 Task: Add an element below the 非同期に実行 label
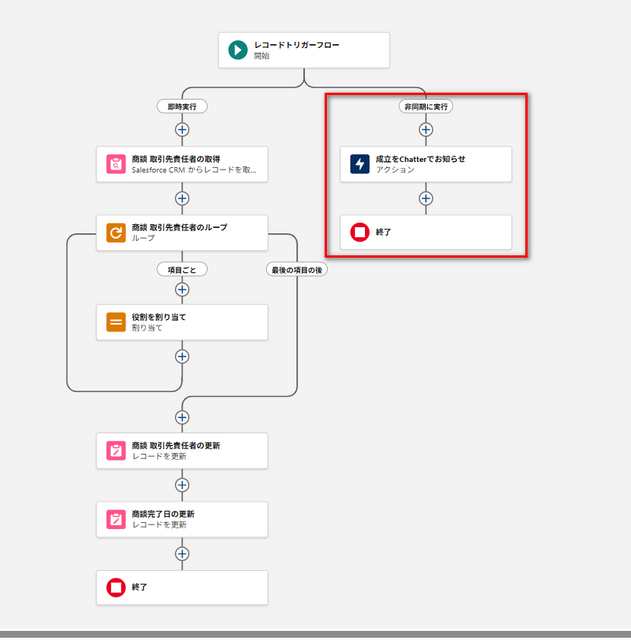tap(426, 129)
